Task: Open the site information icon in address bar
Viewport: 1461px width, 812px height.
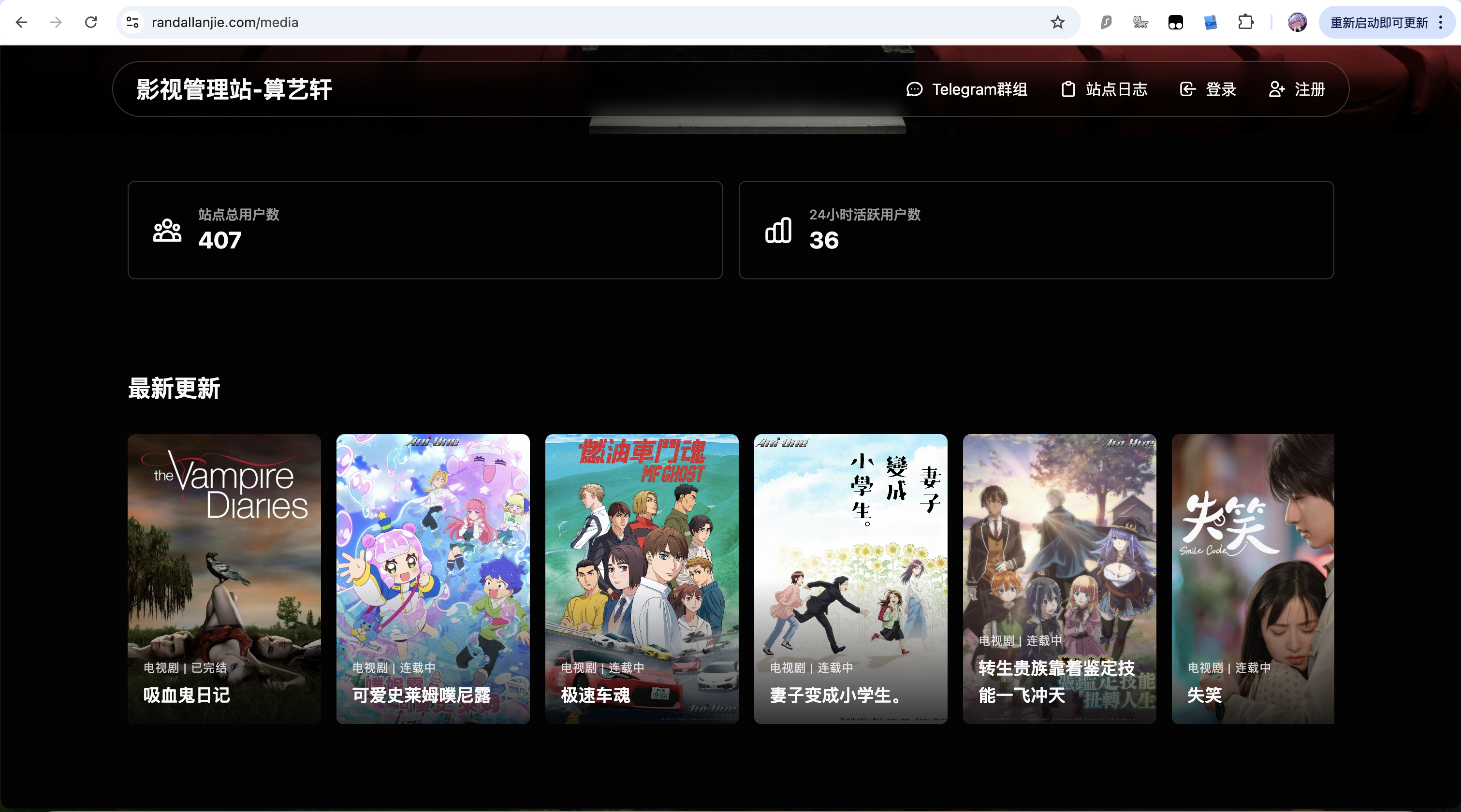Action: point(132,22)
